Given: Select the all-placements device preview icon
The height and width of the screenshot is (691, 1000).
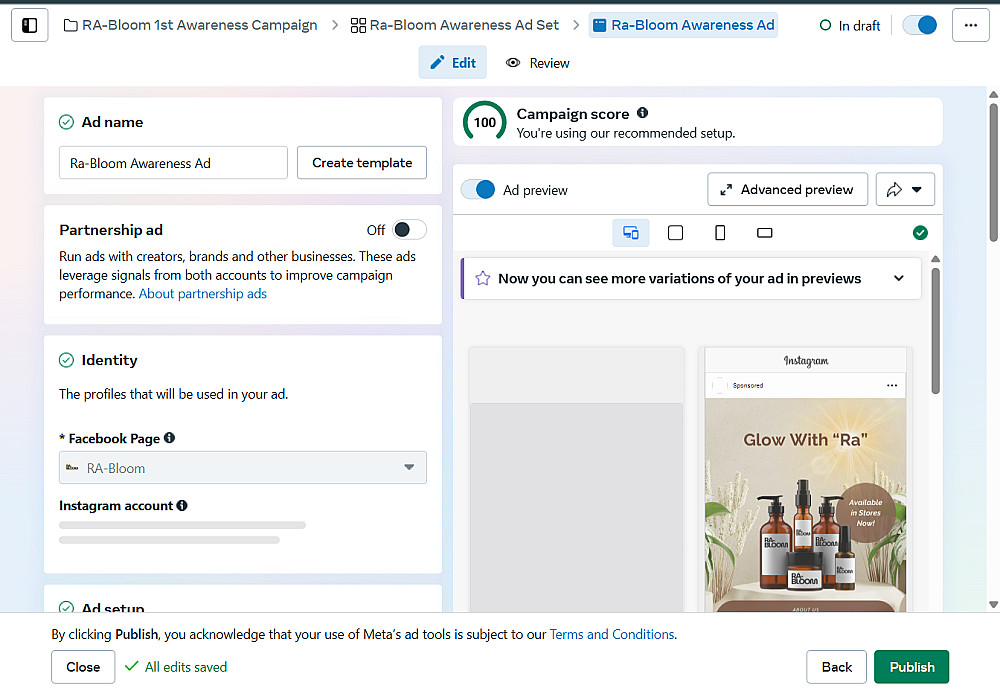Looking at the screenshot, I should pyautogui.click(x=631, y=233).
